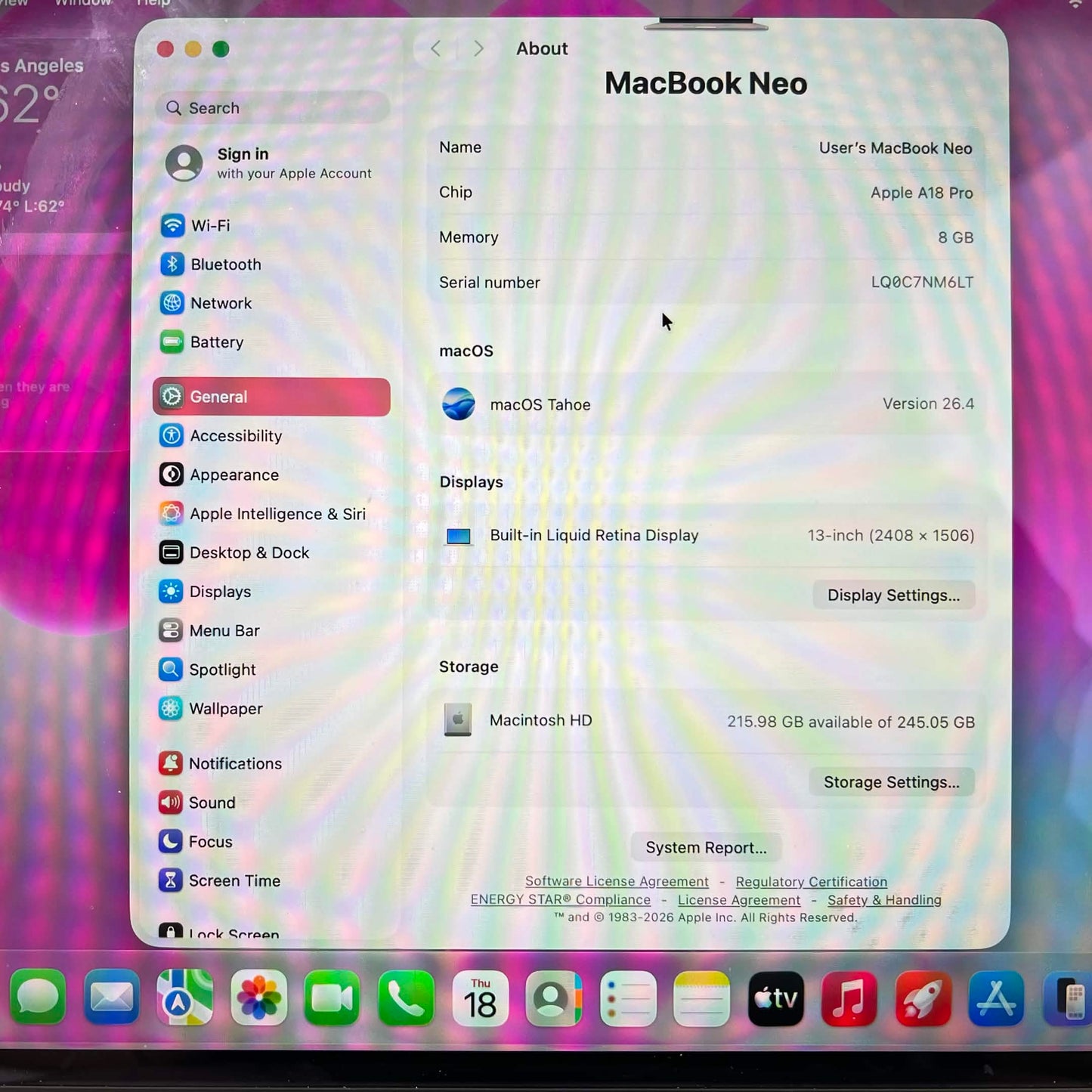The height and width of the screenshot is (1092, 1092).
Task: Go back with the left chevron
Action: pyautogui.click(x=436, y=48)
